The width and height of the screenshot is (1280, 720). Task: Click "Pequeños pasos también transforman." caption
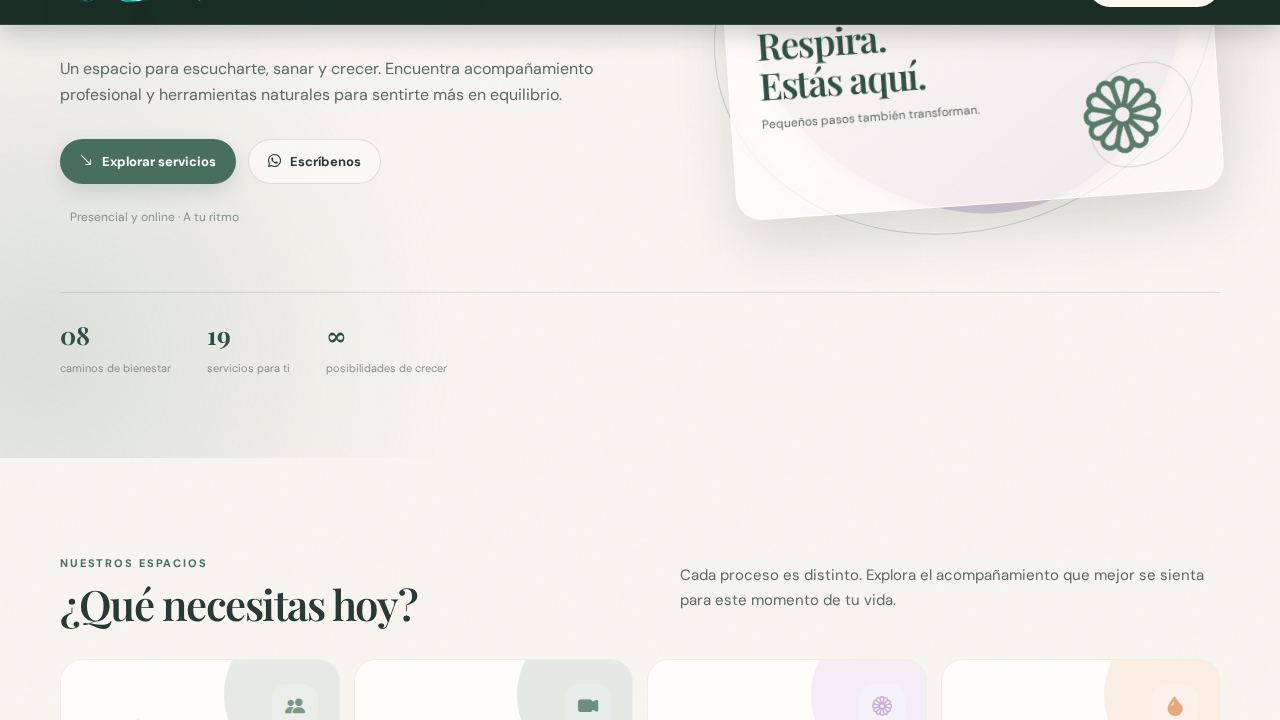870,116
